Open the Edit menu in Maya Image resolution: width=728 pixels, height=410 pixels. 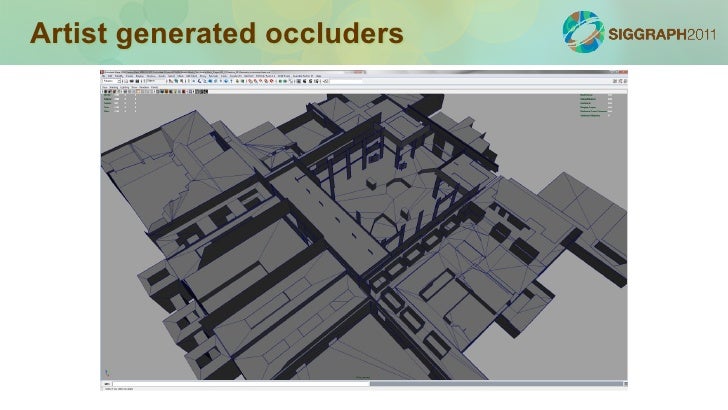110,76
